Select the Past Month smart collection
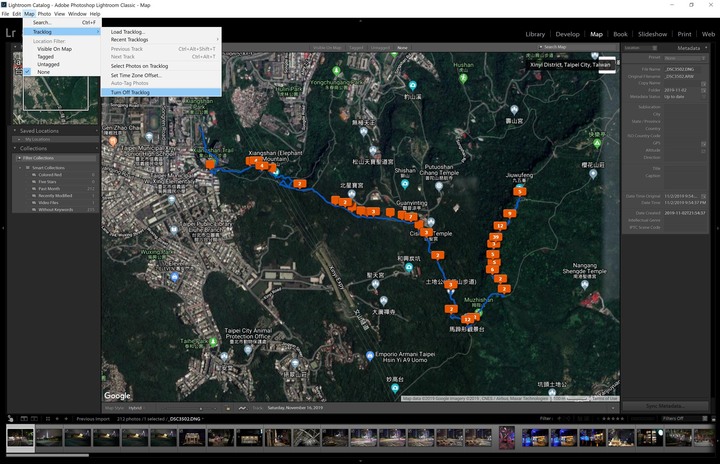Viewport: 720px width, 464px height. coord(49,189)
